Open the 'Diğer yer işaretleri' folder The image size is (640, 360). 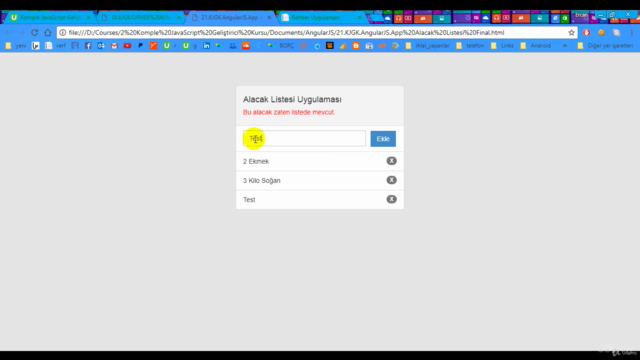pyautogui.click(x=606, y=46)
